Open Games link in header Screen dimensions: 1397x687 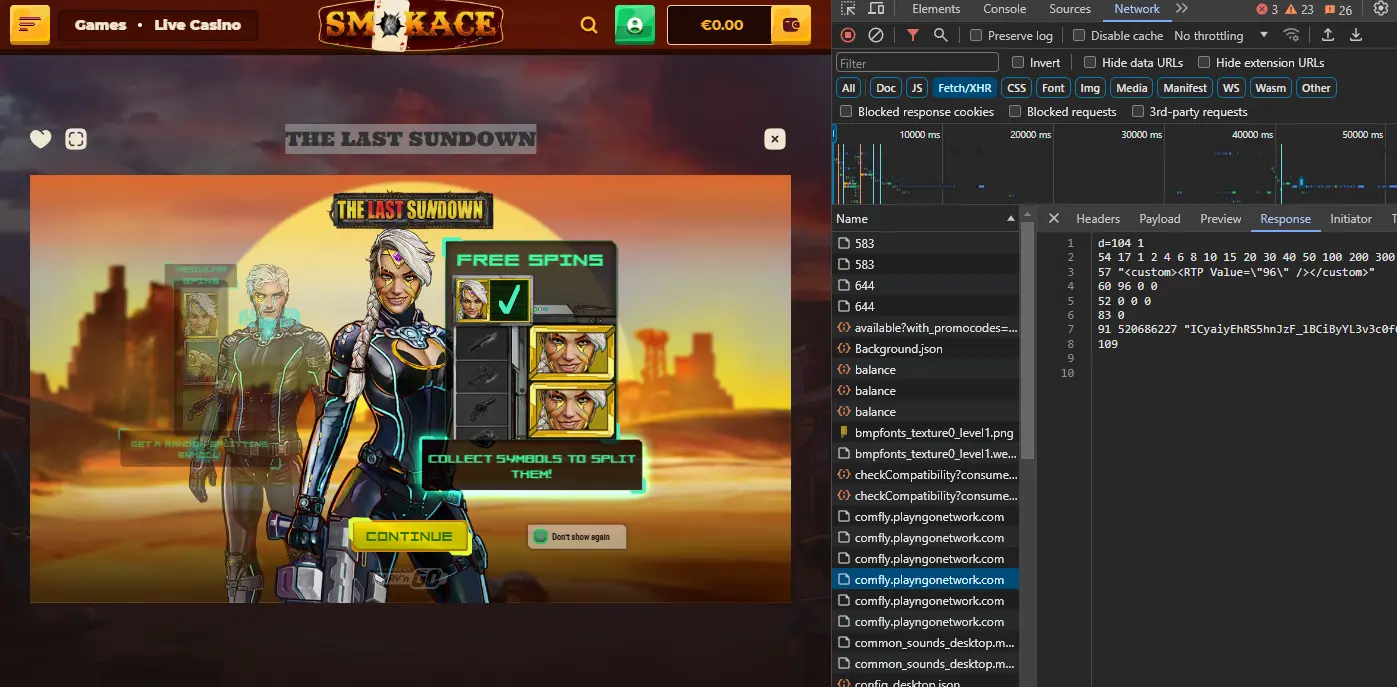(x=101, y=25)
